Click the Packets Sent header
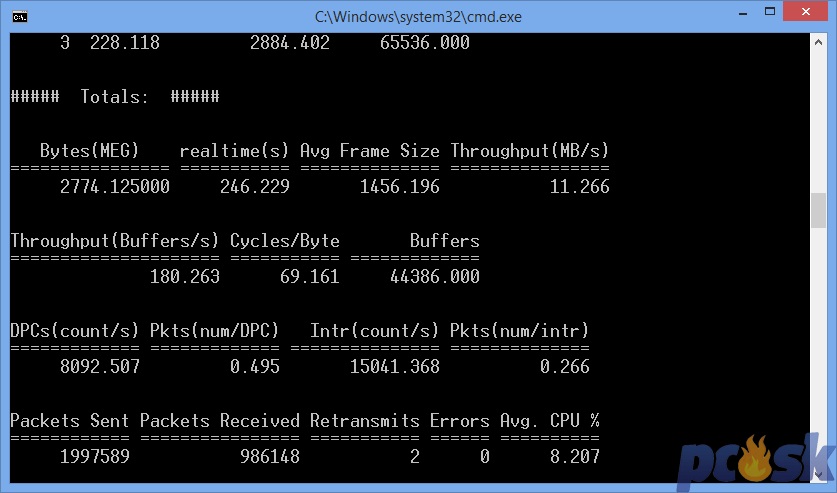Screen dimensions: 837x493 pos(69,421)
